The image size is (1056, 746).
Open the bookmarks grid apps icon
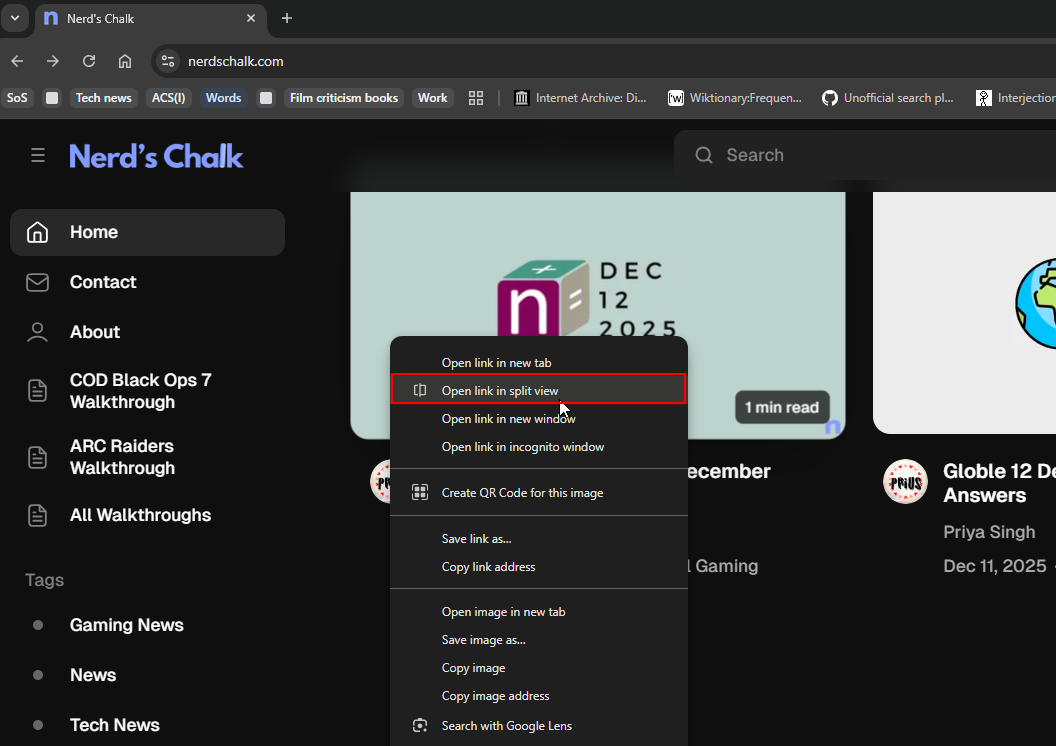[476, 98]
